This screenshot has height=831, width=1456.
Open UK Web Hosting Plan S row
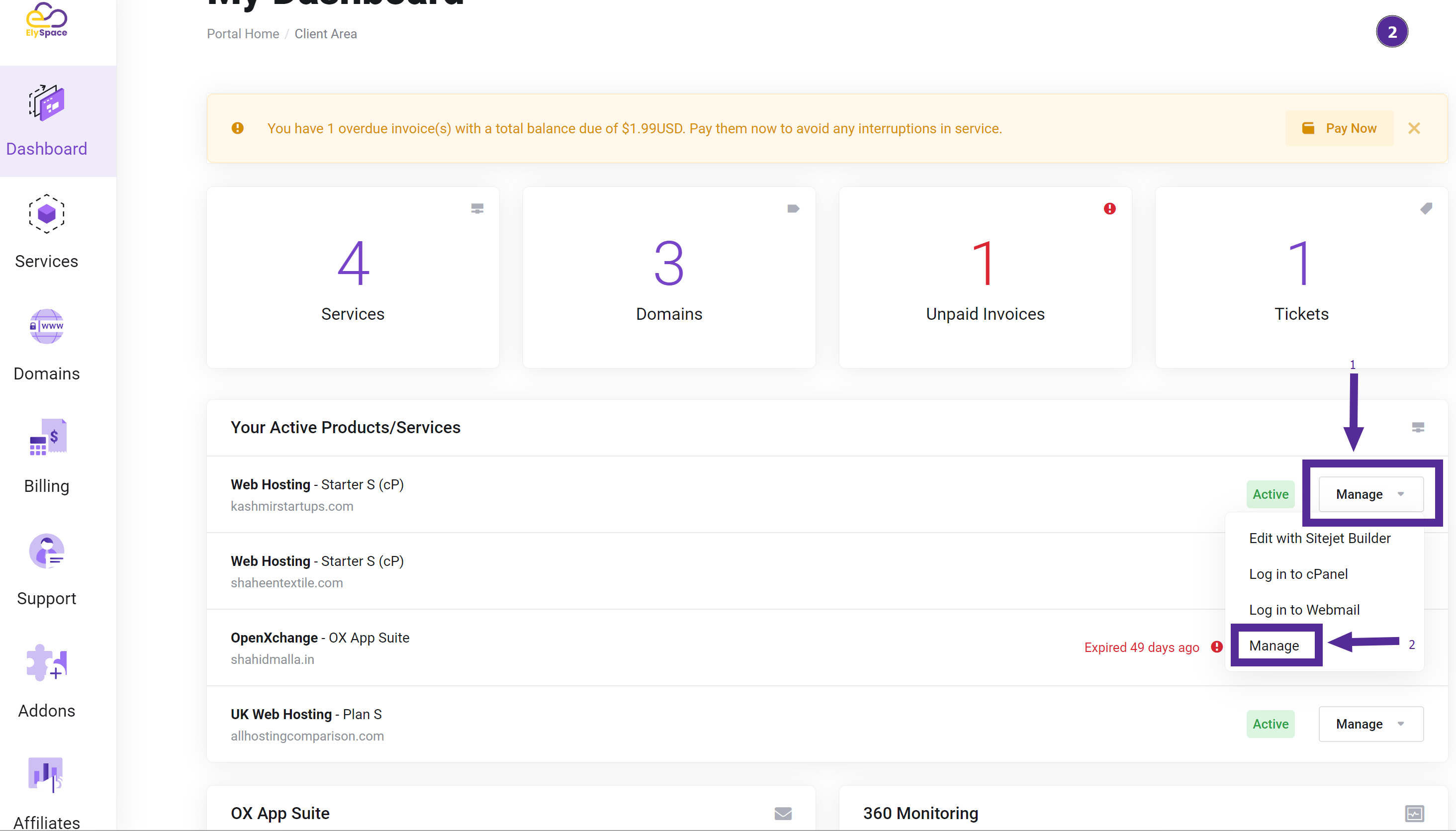click(827, 724)
